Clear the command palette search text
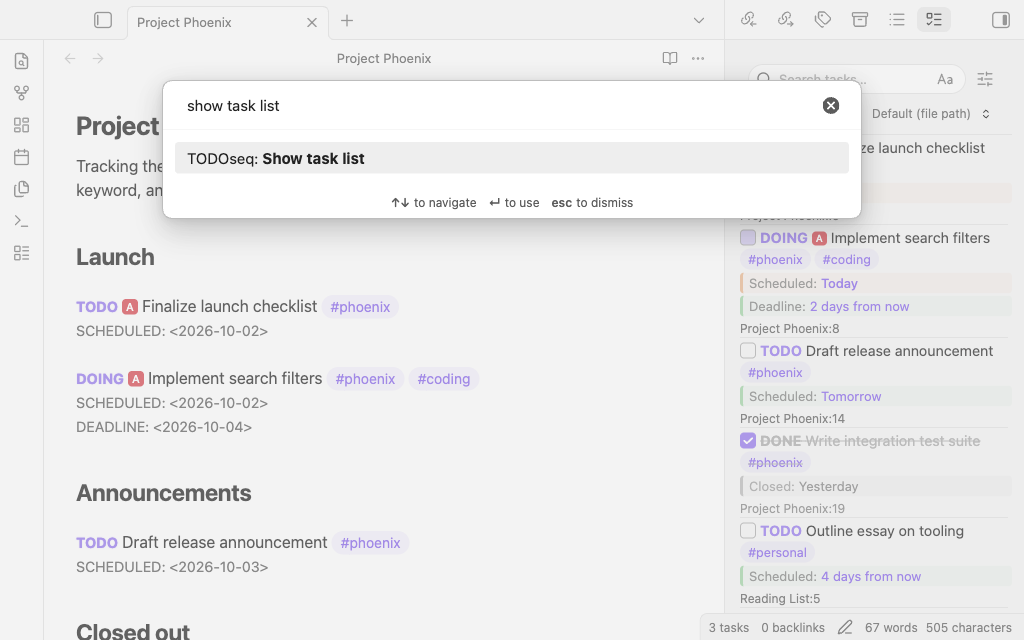 coord(831,106)
